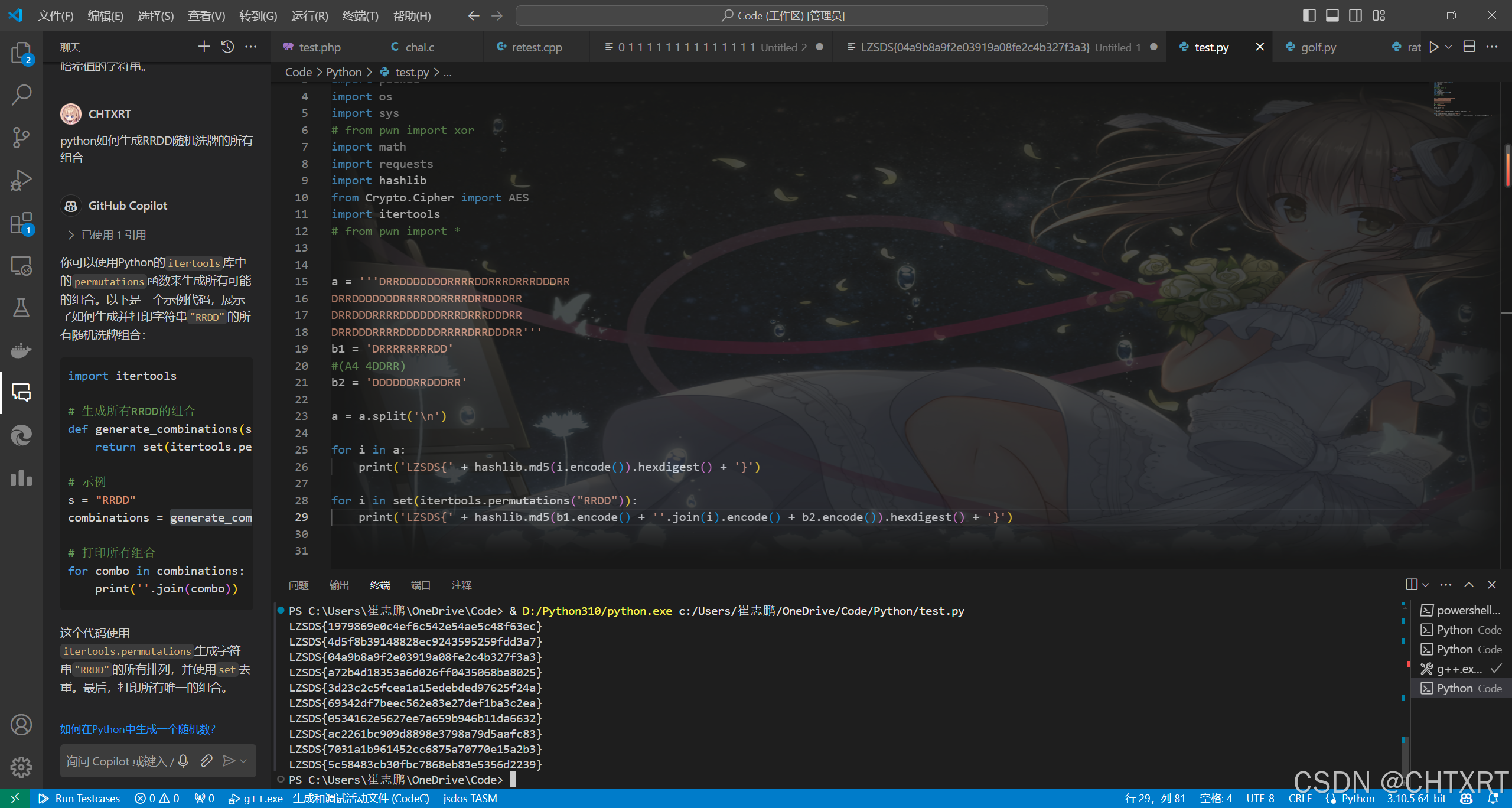The width and height of the screenshot is (1512, 808).
Task: Change CRLF end of line sequence
Action: pos(1299,799)
